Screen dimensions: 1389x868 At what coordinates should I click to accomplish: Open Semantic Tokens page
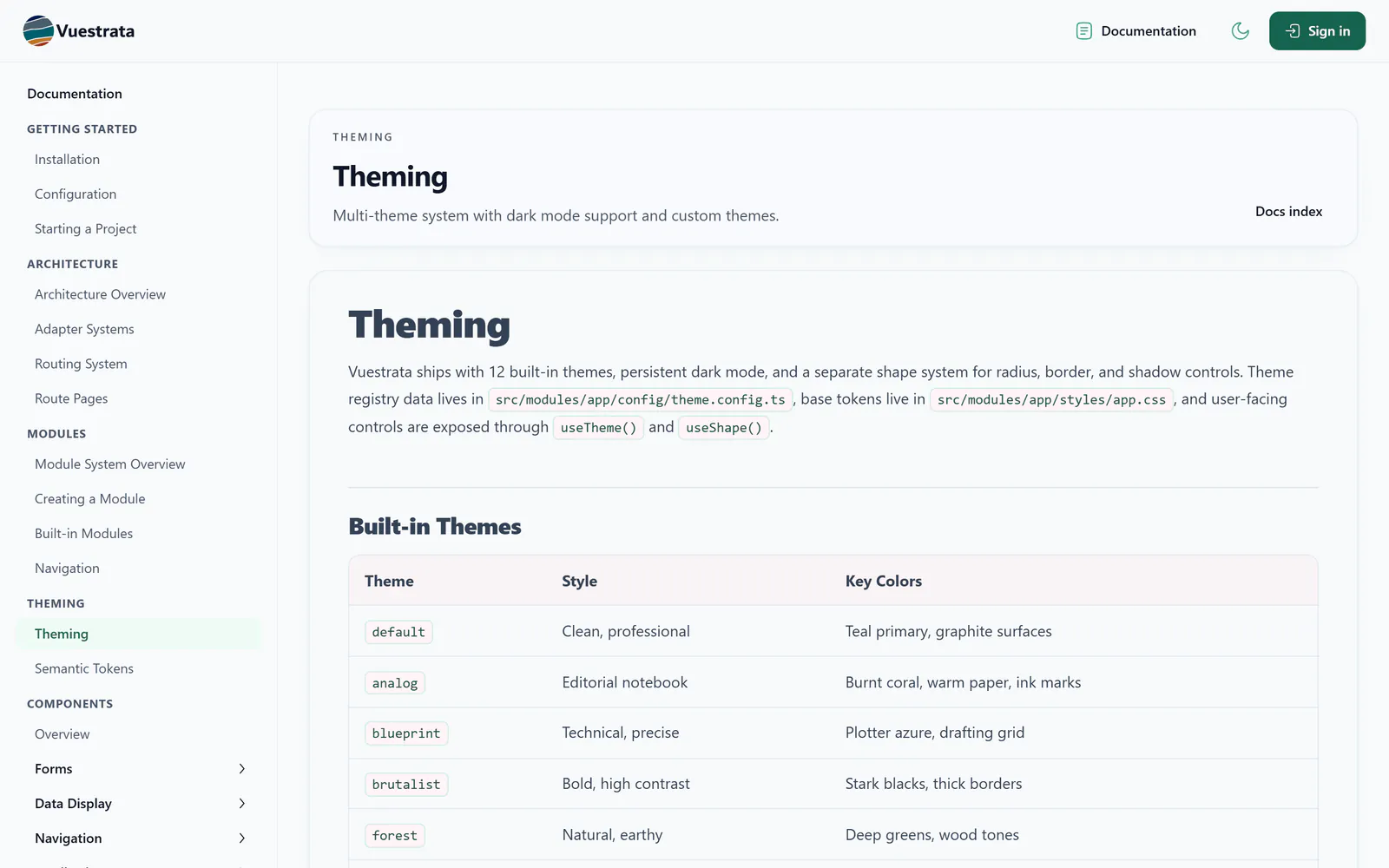84,669
